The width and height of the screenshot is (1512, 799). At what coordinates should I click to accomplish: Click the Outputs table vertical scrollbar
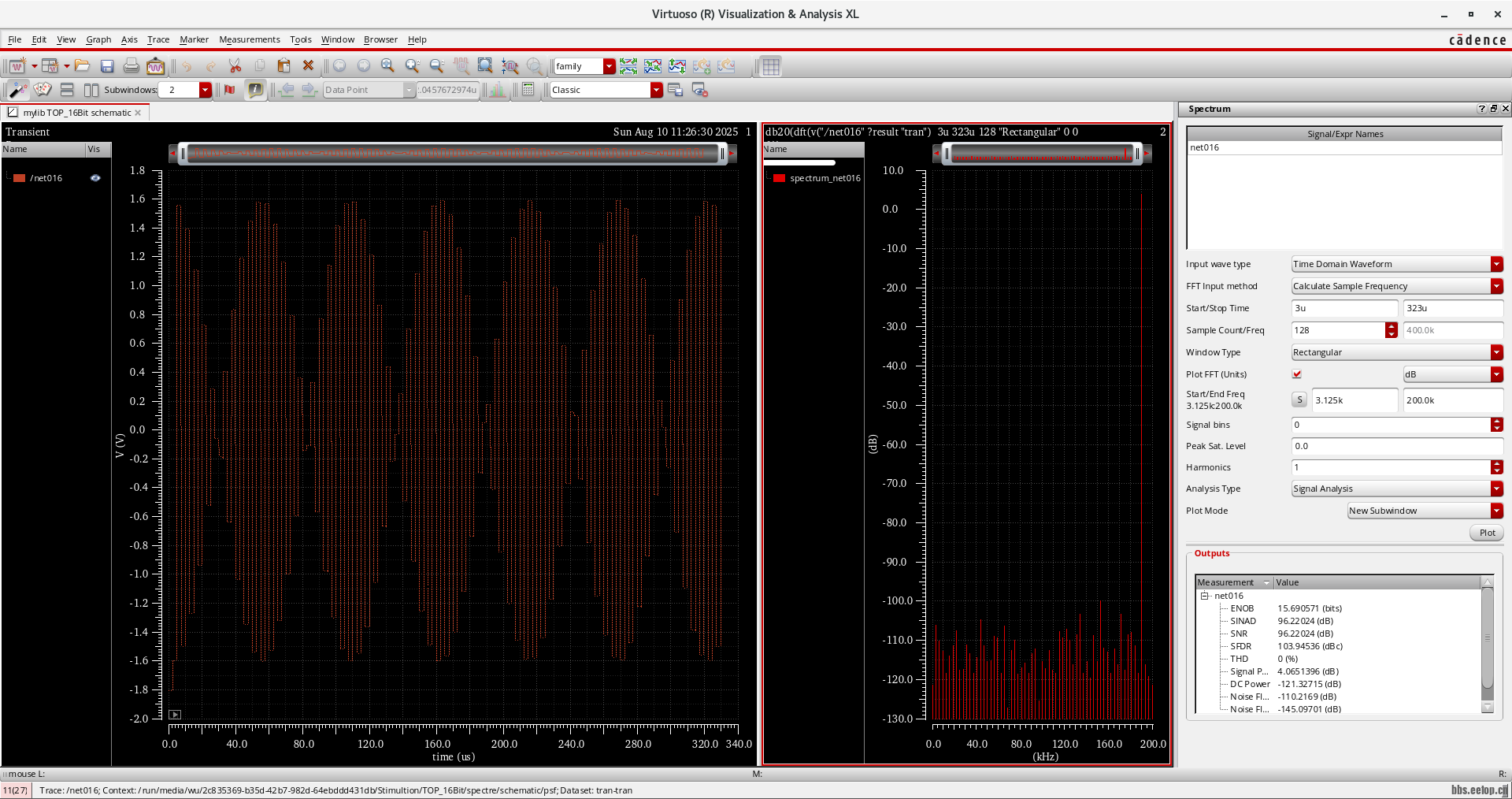point(1487,645)
